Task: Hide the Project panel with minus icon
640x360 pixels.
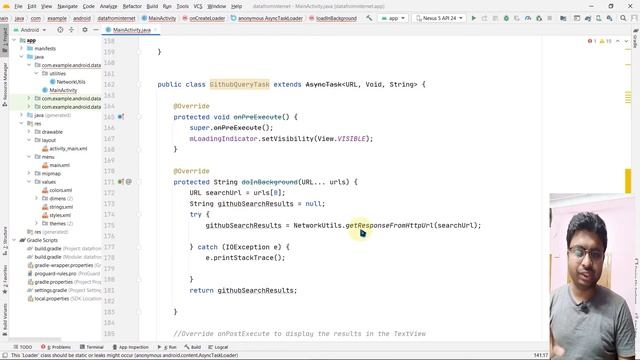Action: point(96,30)
